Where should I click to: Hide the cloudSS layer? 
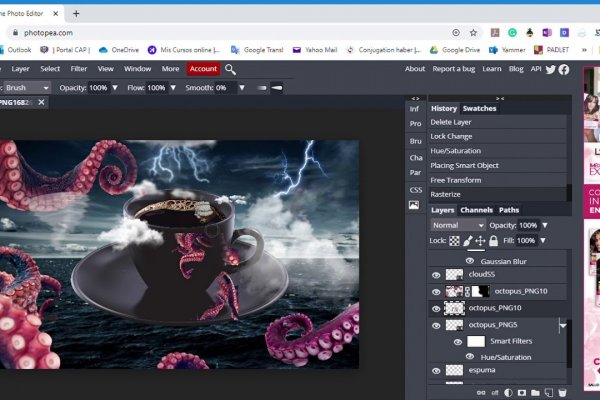point(436,274)
